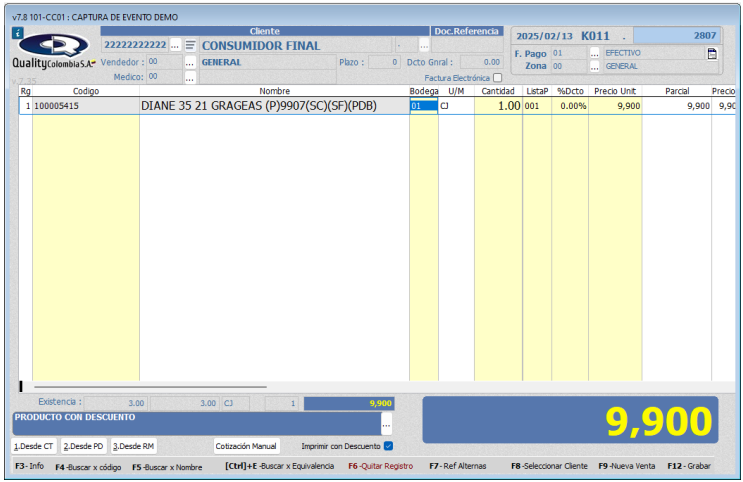
Task: Click the ListaP column header
Action: (x=537, y=91)
